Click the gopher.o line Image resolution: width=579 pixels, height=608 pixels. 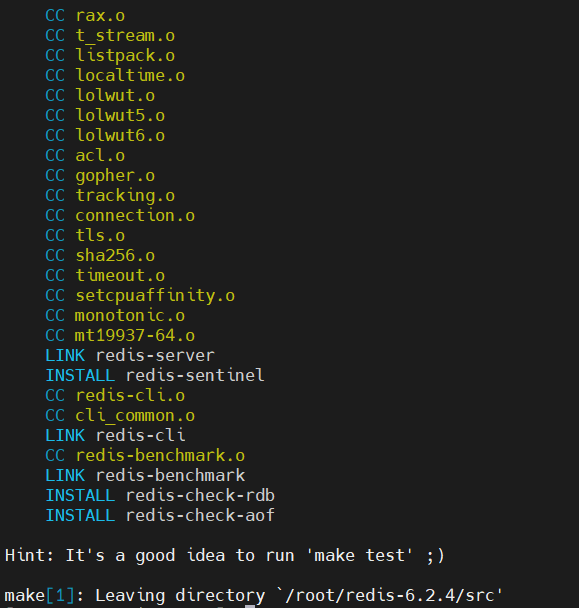pyautogui.click(x=100, y=176)
